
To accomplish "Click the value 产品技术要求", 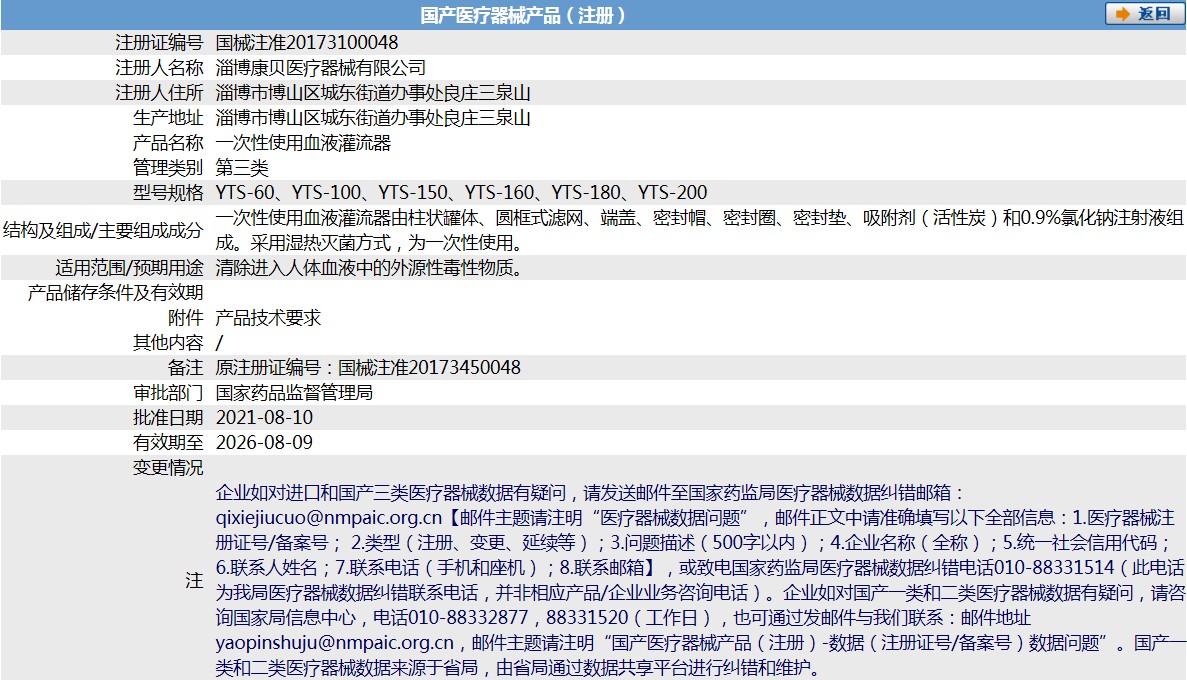I will [x=269, y=317].
